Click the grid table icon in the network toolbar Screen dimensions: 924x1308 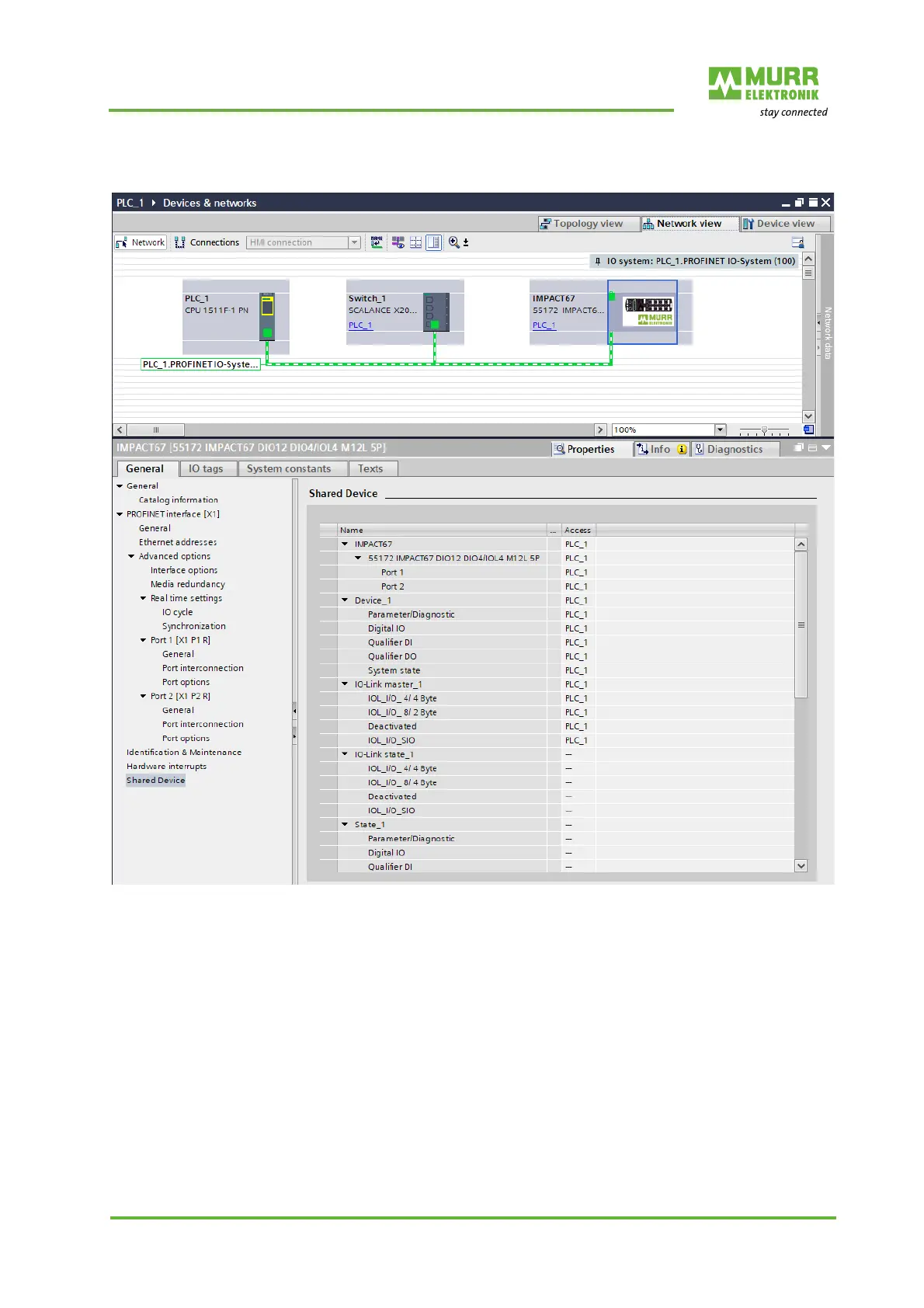pyautogui.click(x=416, y=242)
